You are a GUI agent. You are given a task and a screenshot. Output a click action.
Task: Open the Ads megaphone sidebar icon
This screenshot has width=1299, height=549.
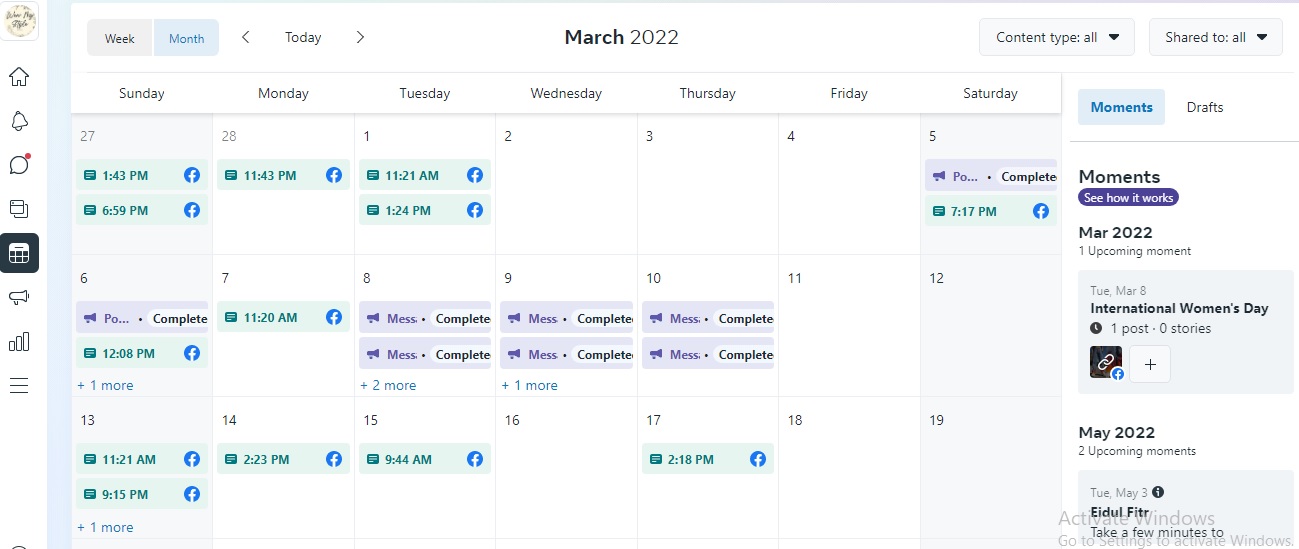[19, 297]
